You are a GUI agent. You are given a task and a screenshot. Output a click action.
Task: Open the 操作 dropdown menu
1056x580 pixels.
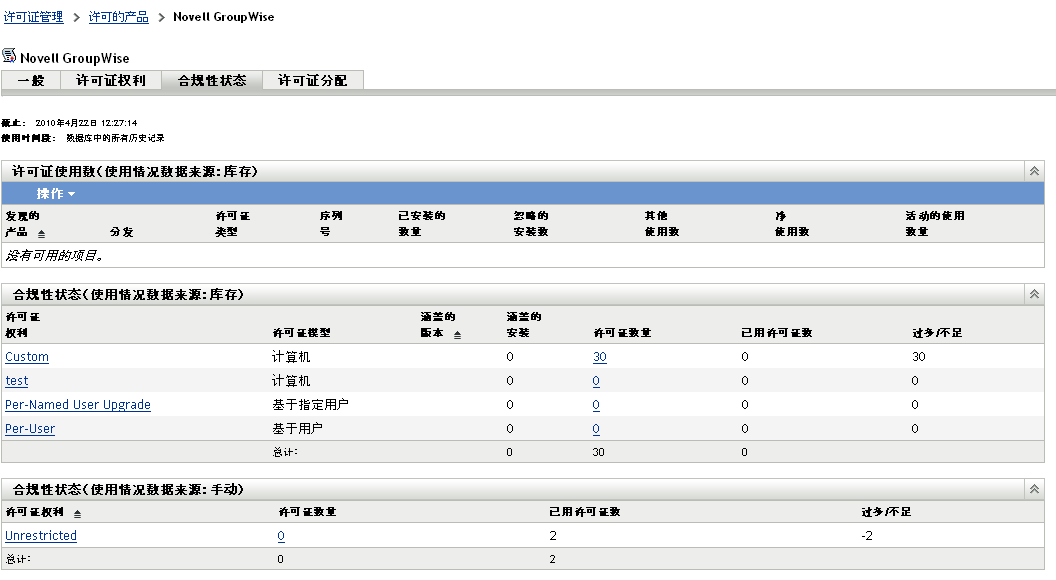coord(56,193)
